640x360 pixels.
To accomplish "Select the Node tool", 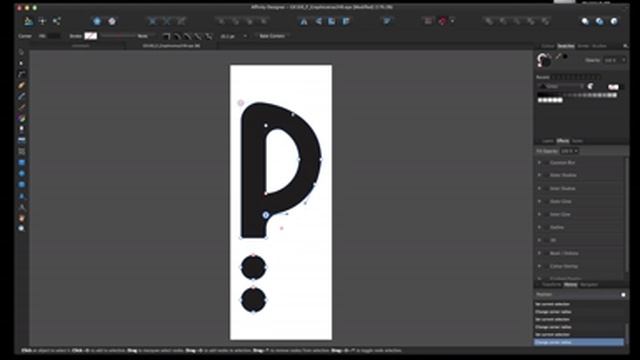I will [22, 63].
